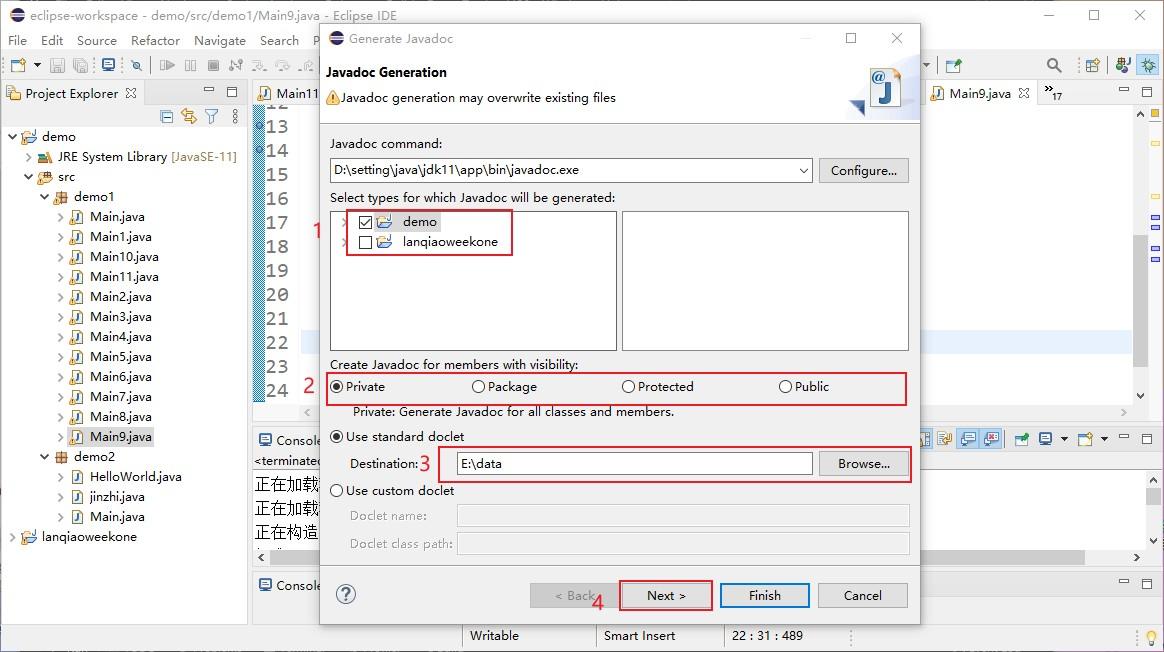Click the Finish button

click(x=765, y=596)
